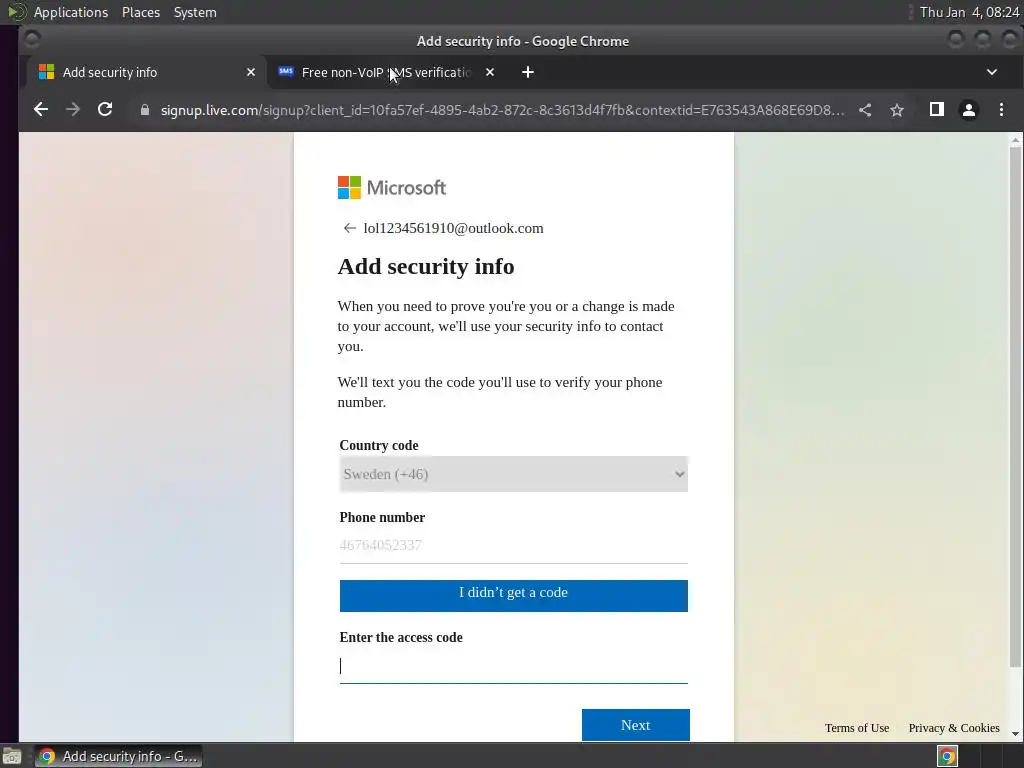Image resolution: width=1024 pixels, height=768 pixels.
Task: Open Chrome three-dot menu
Action: click(1001, 110)
